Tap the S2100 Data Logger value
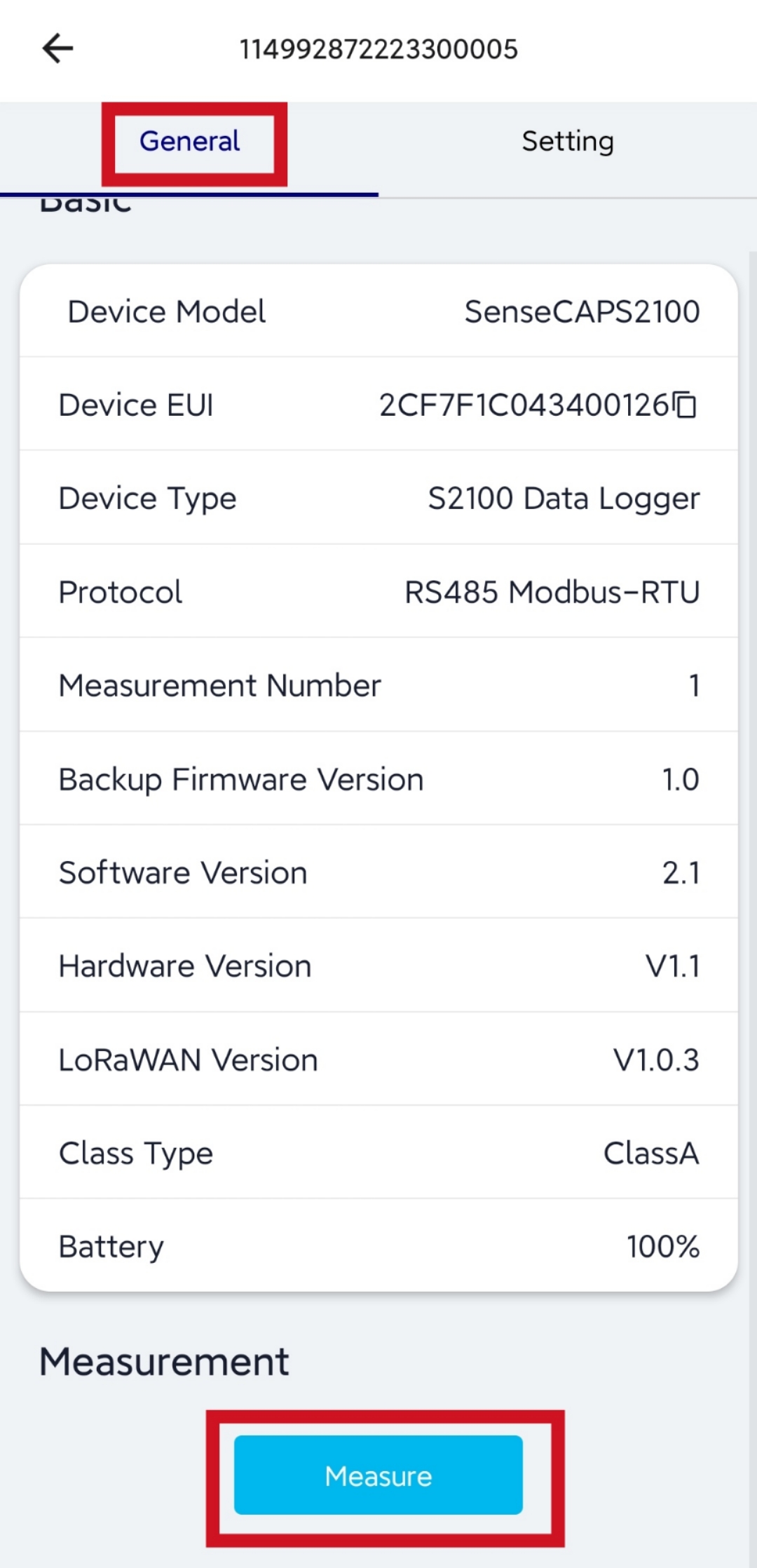The width and height of the screenshot is (757, 1568). tap(564, 499)
